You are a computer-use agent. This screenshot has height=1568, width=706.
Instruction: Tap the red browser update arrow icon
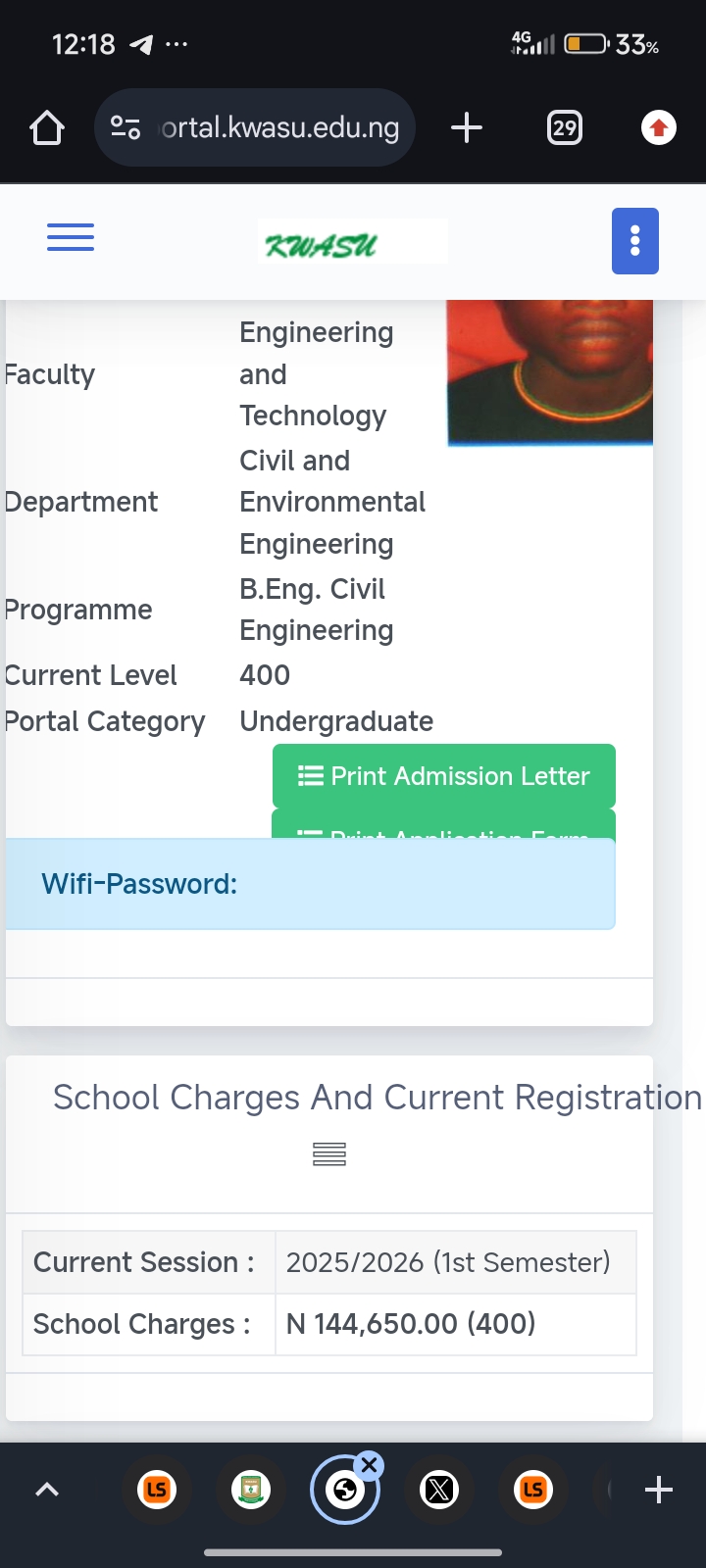click(x=658, y=128)
